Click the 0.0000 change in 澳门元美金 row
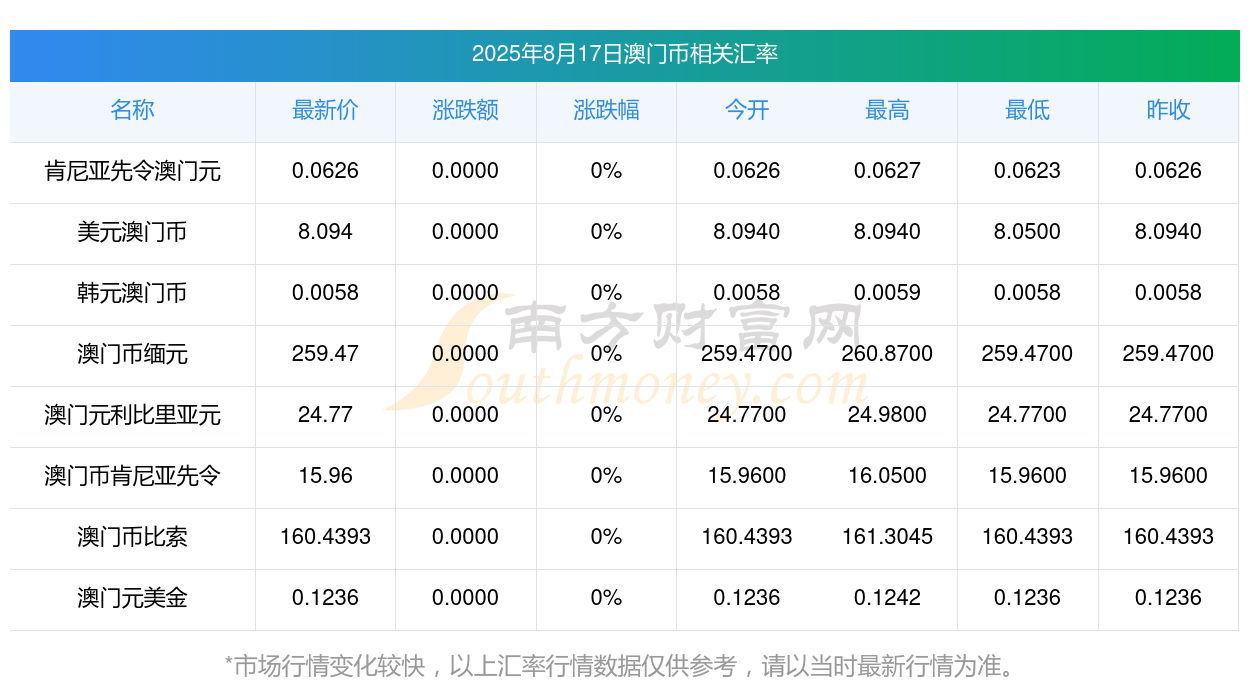 point(465,598)
